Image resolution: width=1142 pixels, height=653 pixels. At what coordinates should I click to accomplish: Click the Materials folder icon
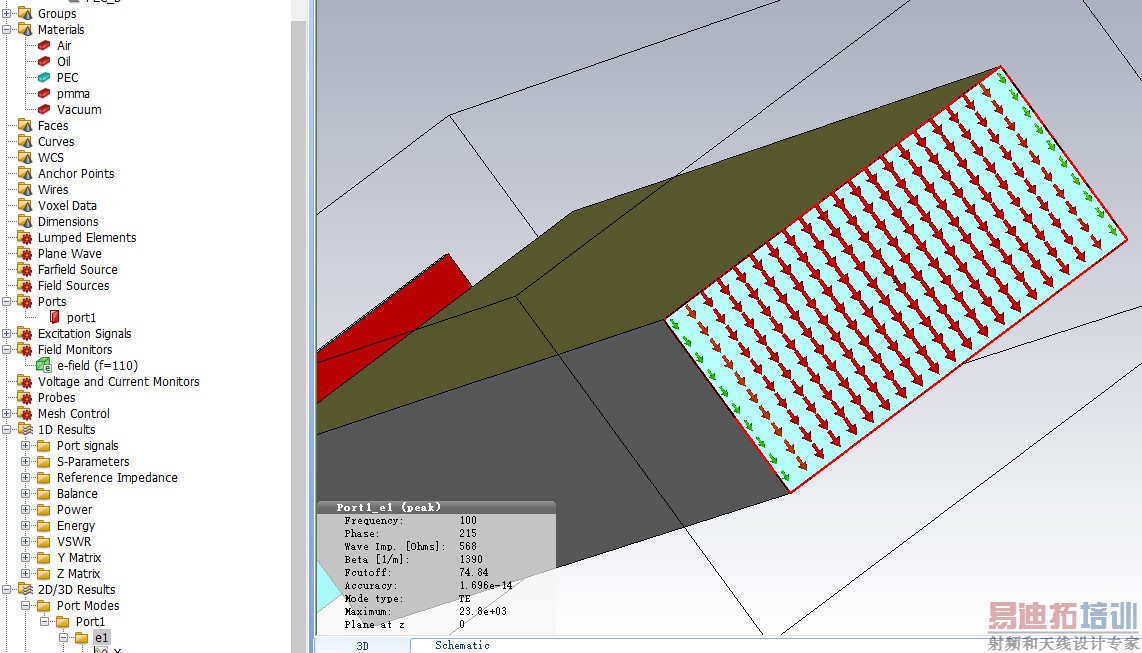(25, 29)
